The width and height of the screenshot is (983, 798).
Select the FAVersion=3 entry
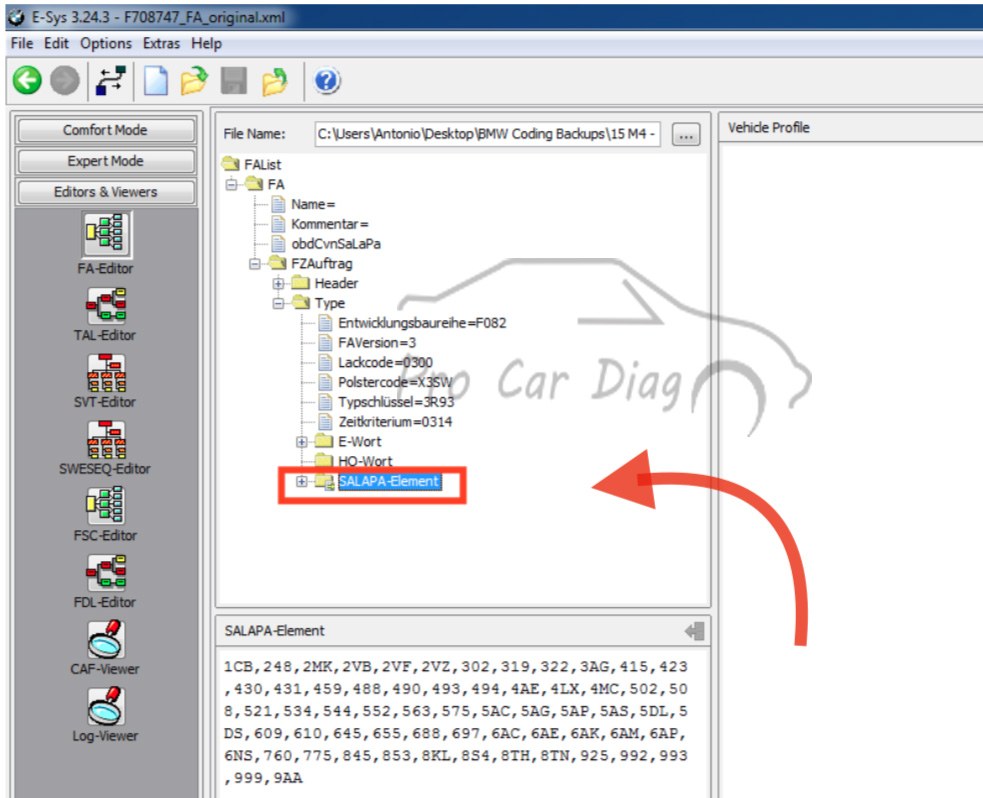click(377, 343)
